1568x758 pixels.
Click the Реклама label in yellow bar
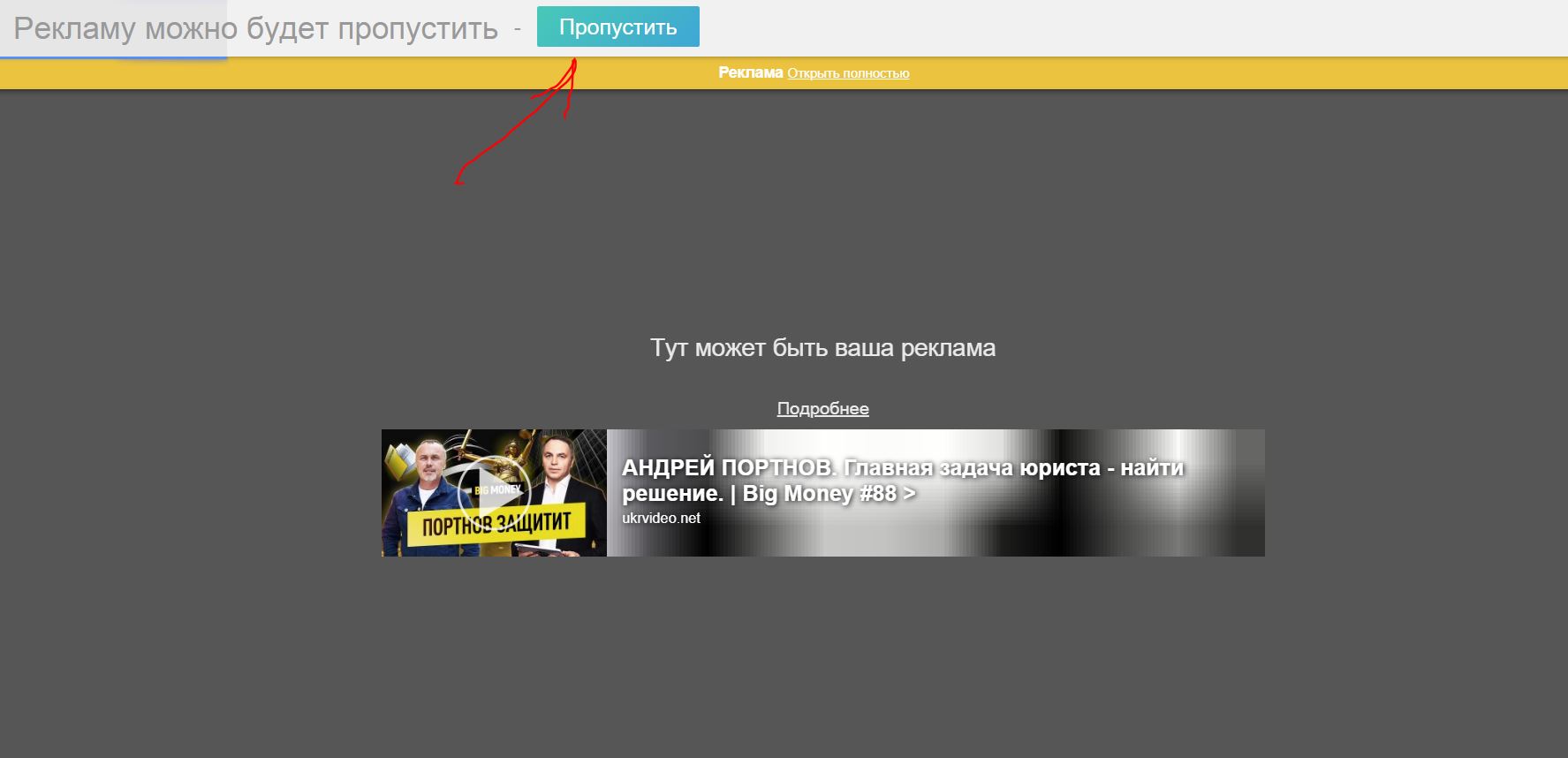pos(750,72)
